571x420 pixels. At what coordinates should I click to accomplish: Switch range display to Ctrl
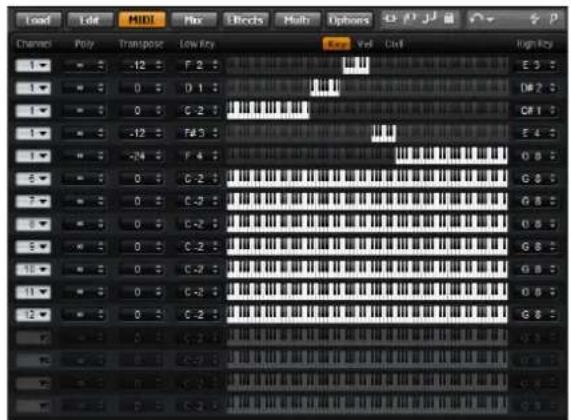point(394,44)
